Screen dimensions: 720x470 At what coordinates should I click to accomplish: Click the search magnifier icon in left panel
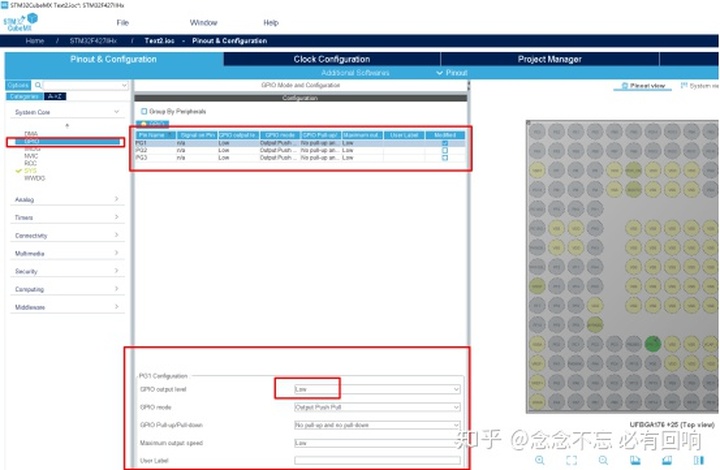(x=38, y=85)
